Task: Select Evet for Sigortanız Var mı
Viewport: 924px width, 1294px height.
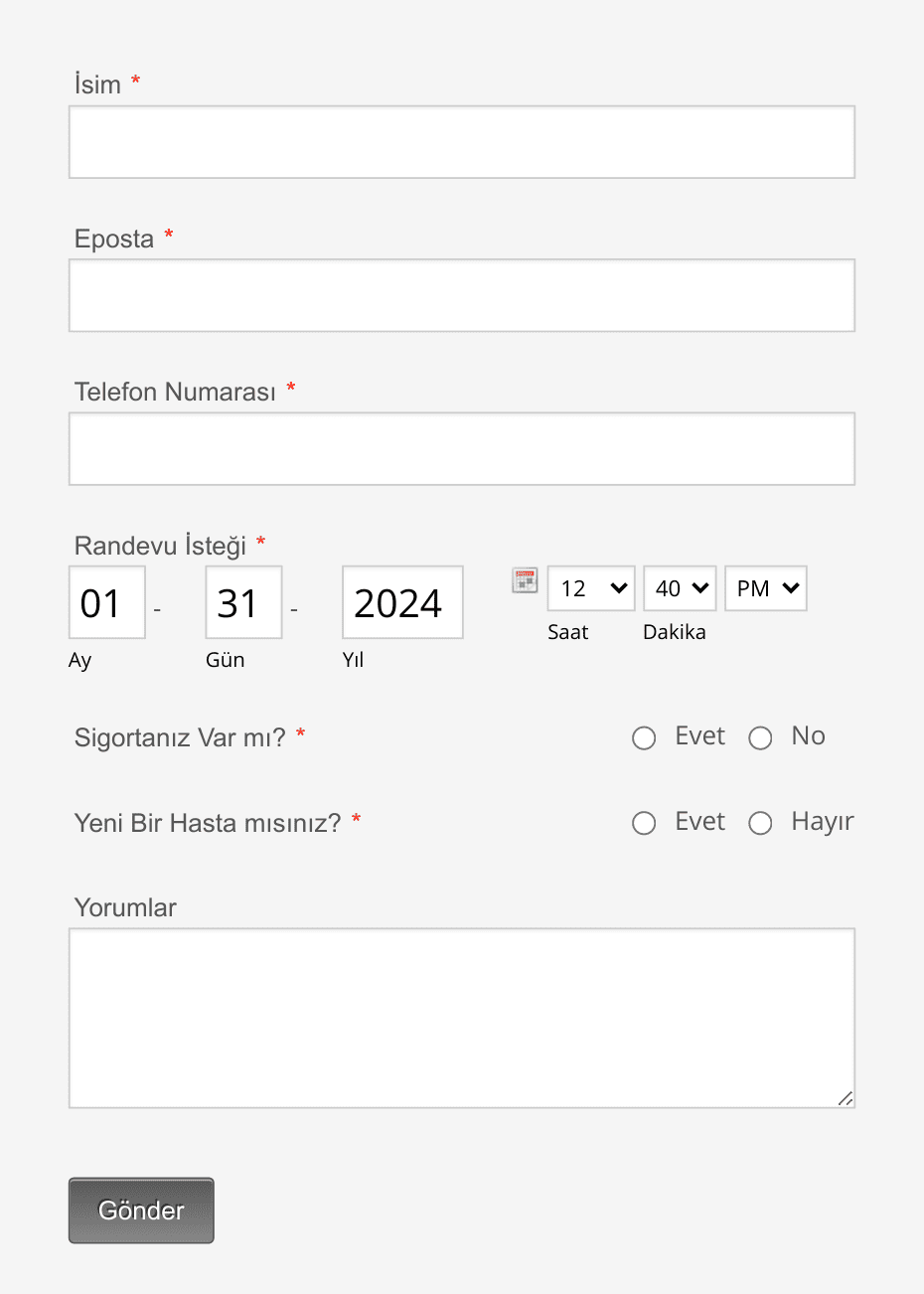Action: pyautogui.click(x=644, y=737)
